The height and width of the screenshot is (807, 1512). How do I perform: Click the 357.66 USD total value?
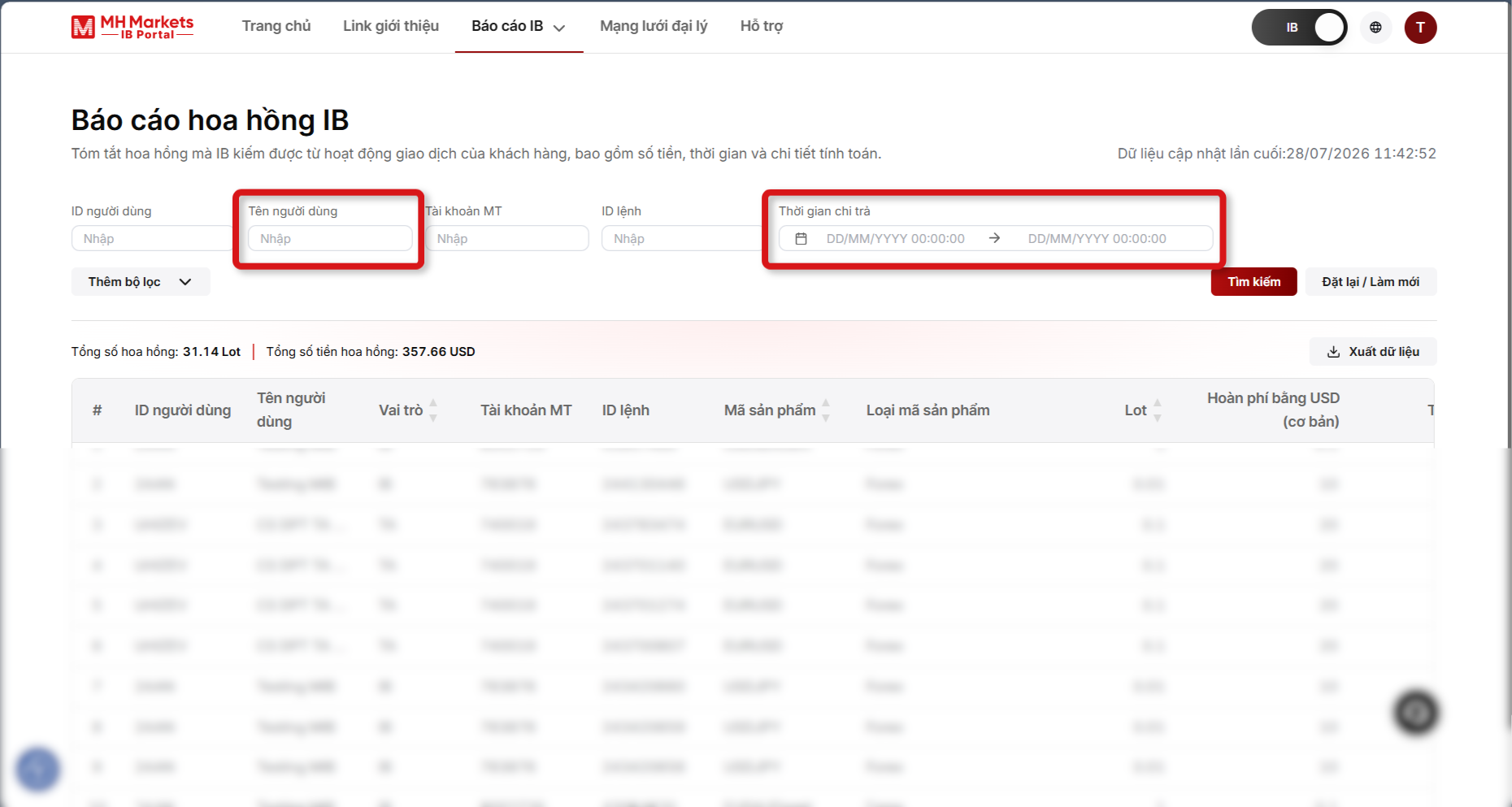(439, 352)
